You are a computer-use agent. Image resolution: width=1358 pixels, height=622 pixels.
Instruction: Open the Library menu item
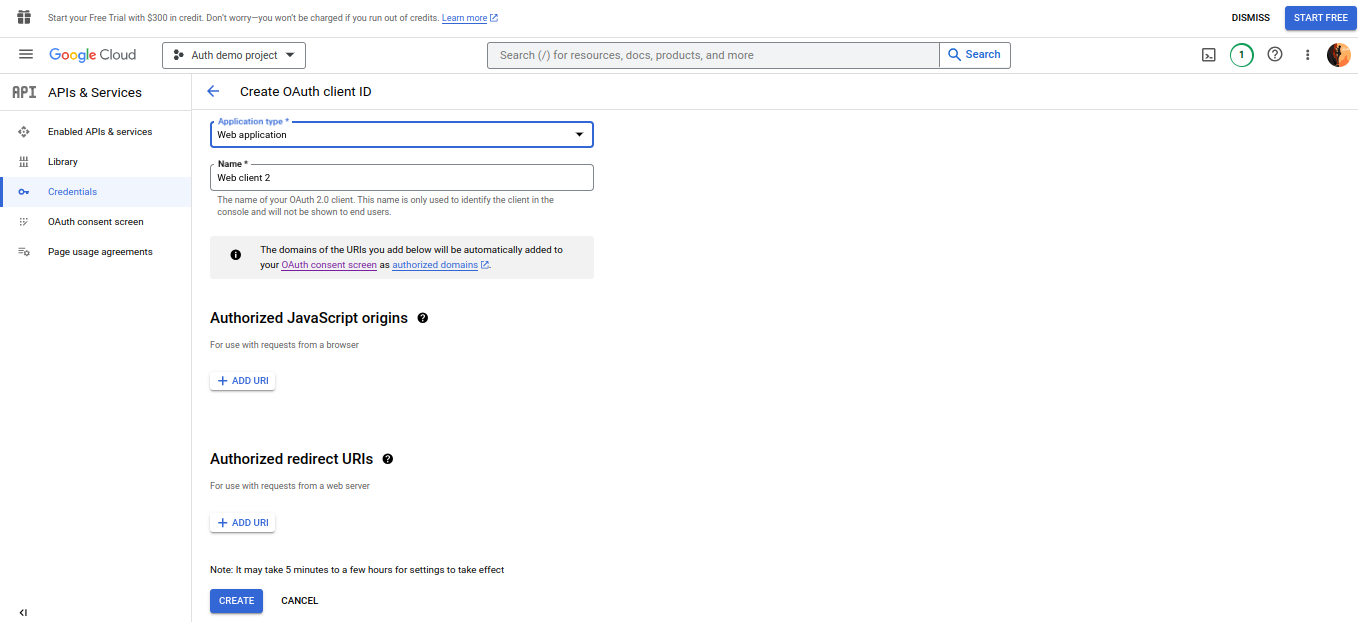(x=63, y=162)
